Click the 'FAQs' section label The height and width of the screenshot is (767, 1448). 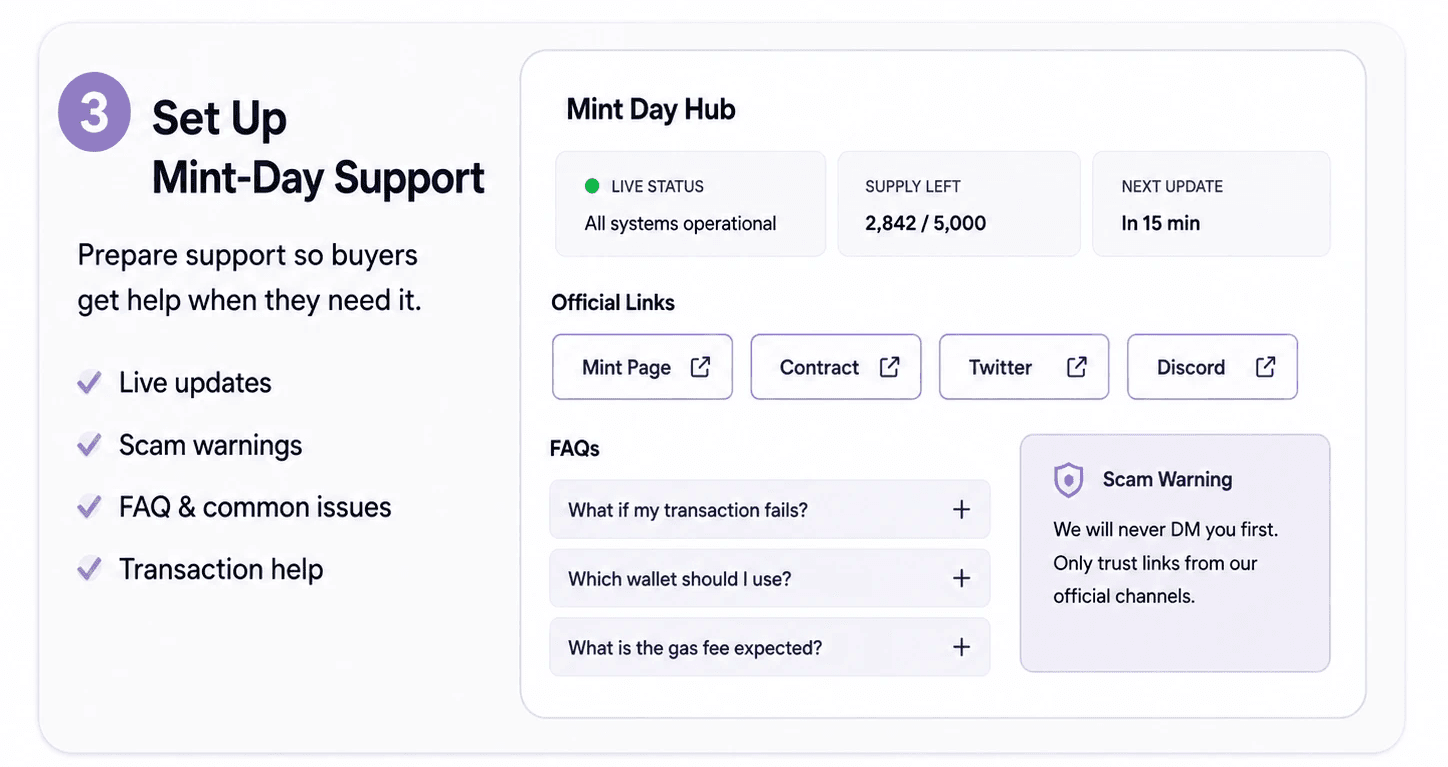point(575,449)
